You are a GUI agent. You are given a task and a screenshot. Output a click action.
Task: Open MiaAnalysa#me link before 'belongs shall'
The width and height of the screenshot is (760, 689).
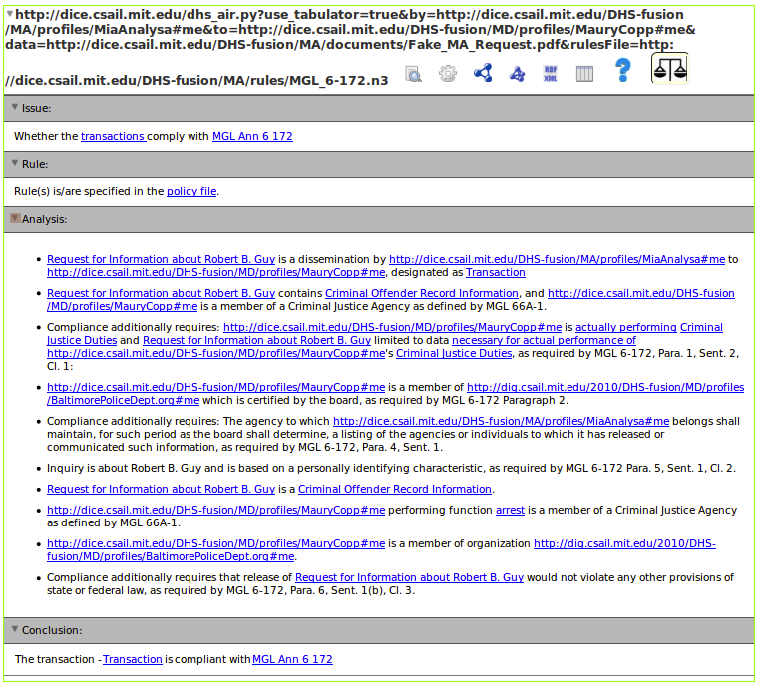point(501,422)
